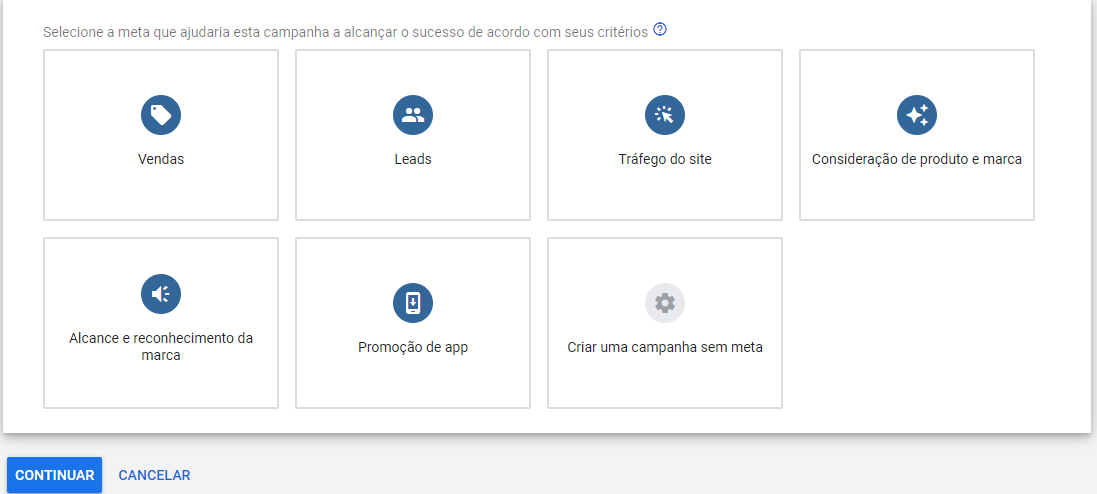Select the Promoção de app label

click(413, 347)
